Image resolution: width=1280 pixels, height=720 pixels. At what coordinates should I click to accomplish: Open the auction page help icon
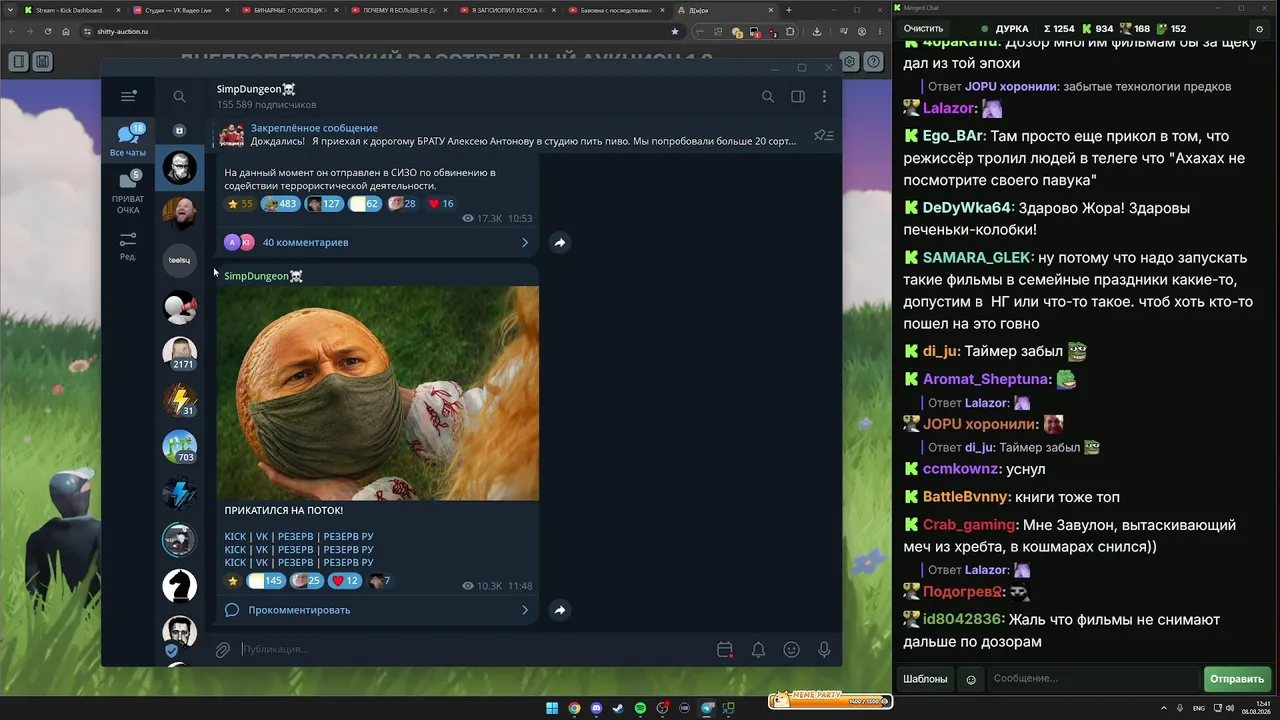pos(873,62)
